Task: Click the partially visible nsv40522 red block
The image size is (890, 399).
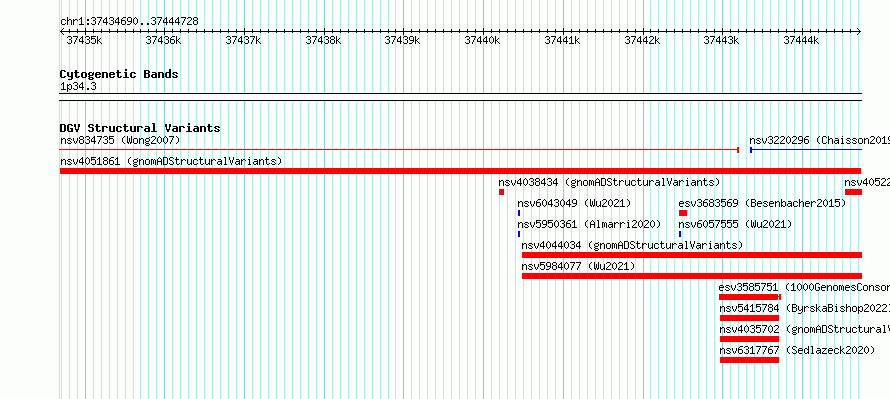Action: (854, 192)
